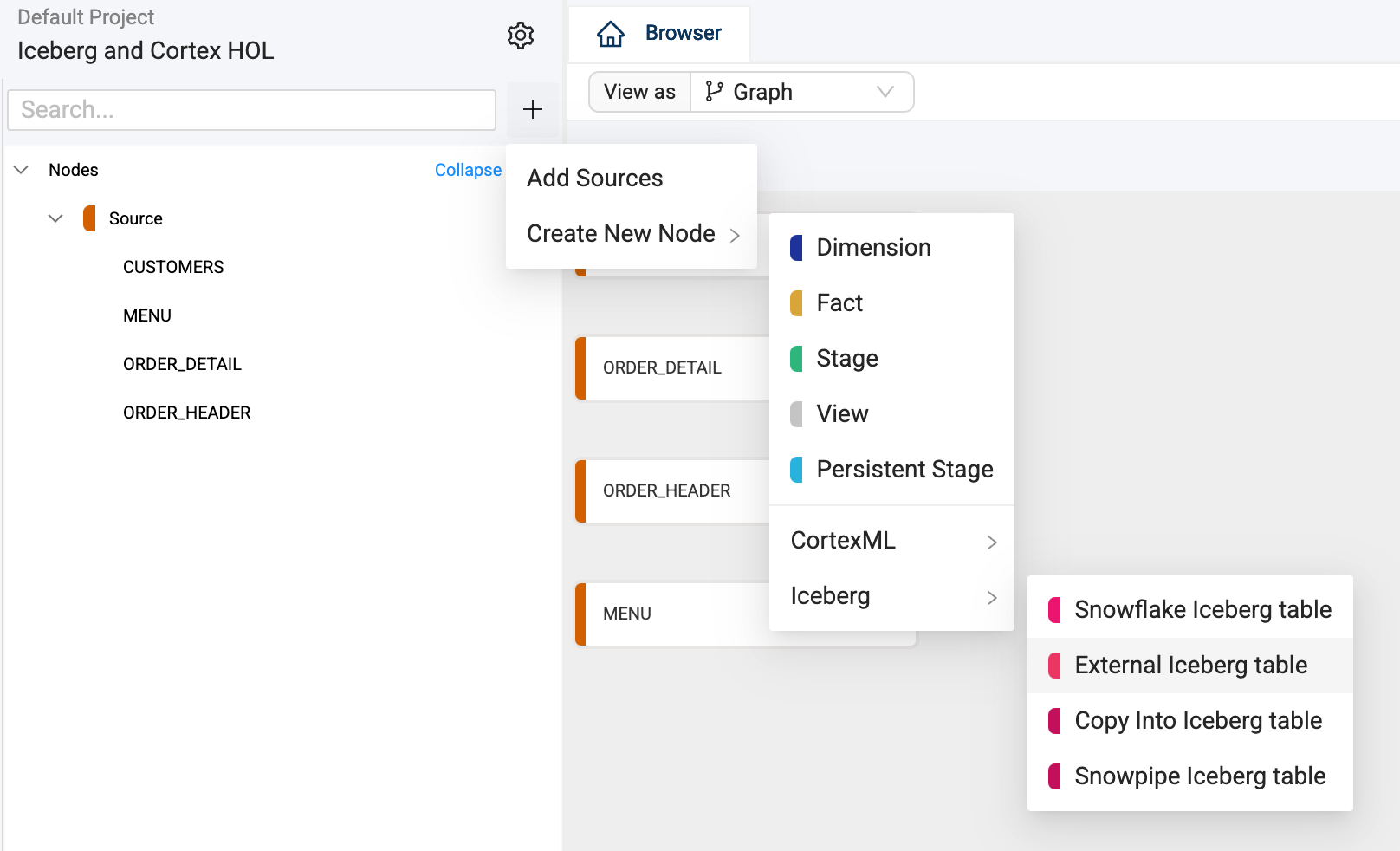
Task: Click the Snowpipe Iceberg table color marker
Action: 1054,776
